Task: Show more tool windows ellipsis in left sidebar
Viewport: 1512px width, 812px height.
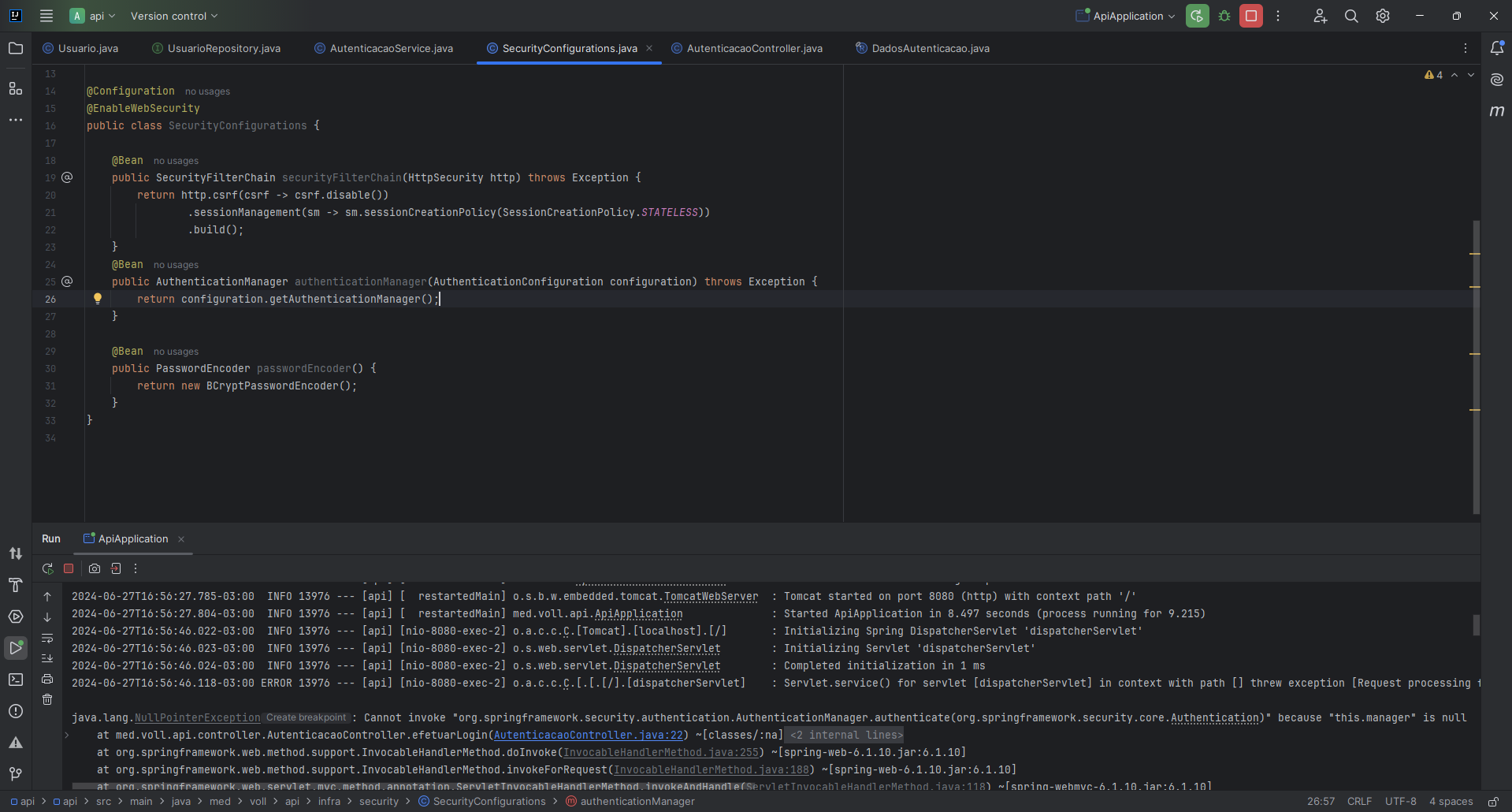Action: coord(16,120)
